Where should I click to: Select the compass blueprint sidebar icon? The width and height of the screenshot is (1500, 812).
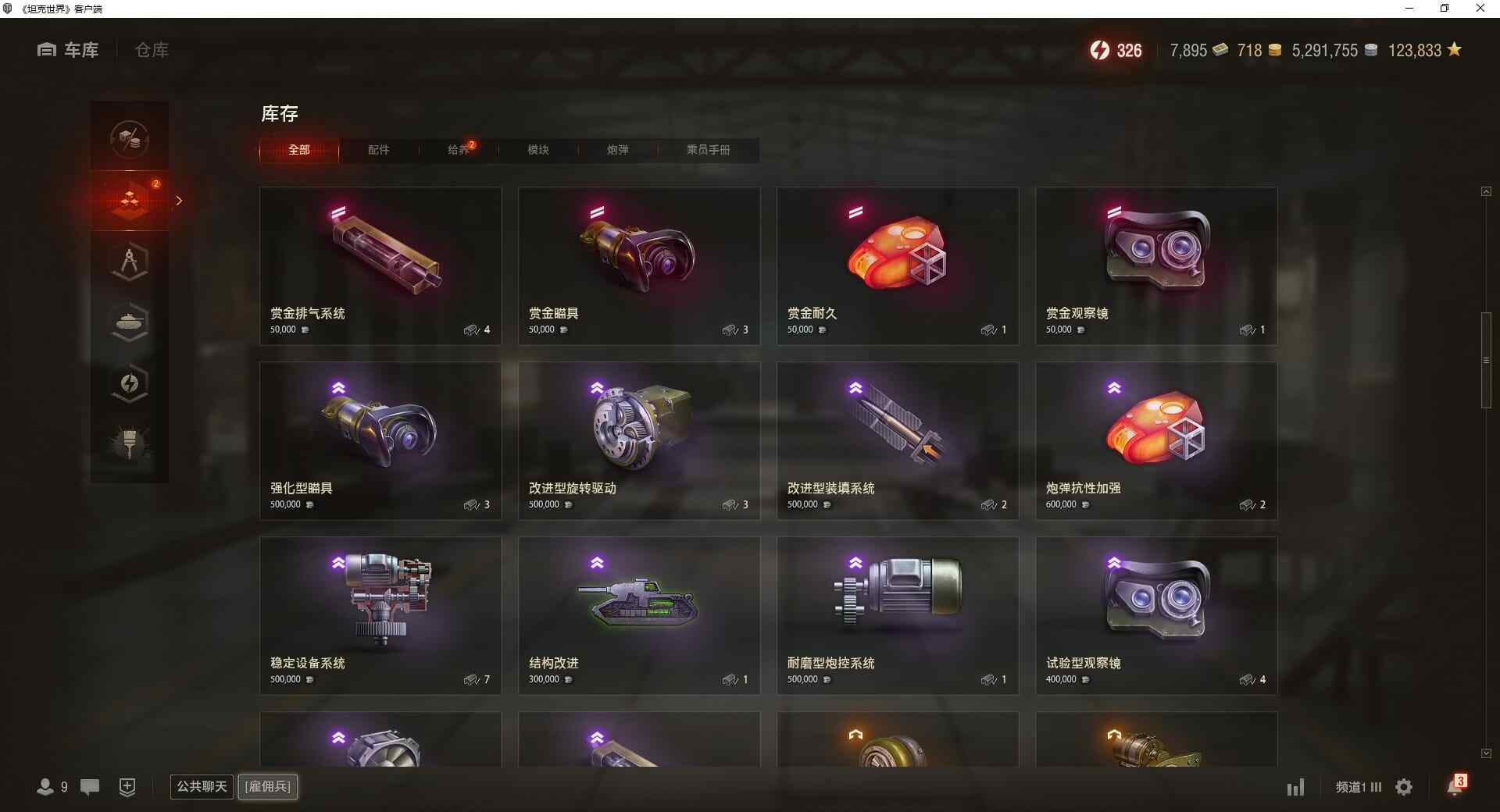(x=130, y=262)
